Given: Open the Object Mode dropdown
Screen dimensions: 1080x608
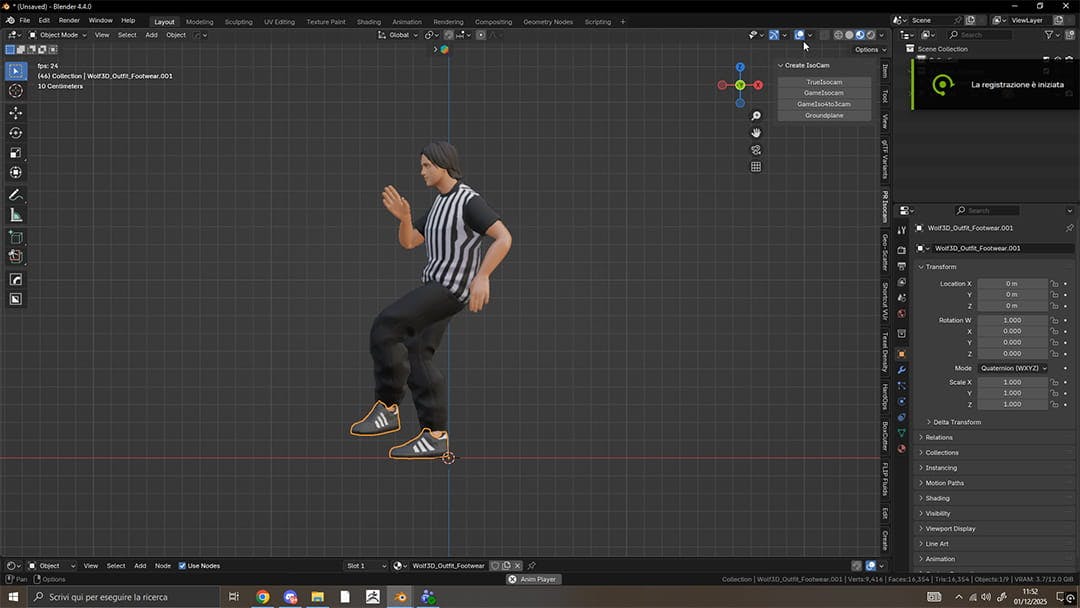Looking at the screenshot, I should 57,35.
